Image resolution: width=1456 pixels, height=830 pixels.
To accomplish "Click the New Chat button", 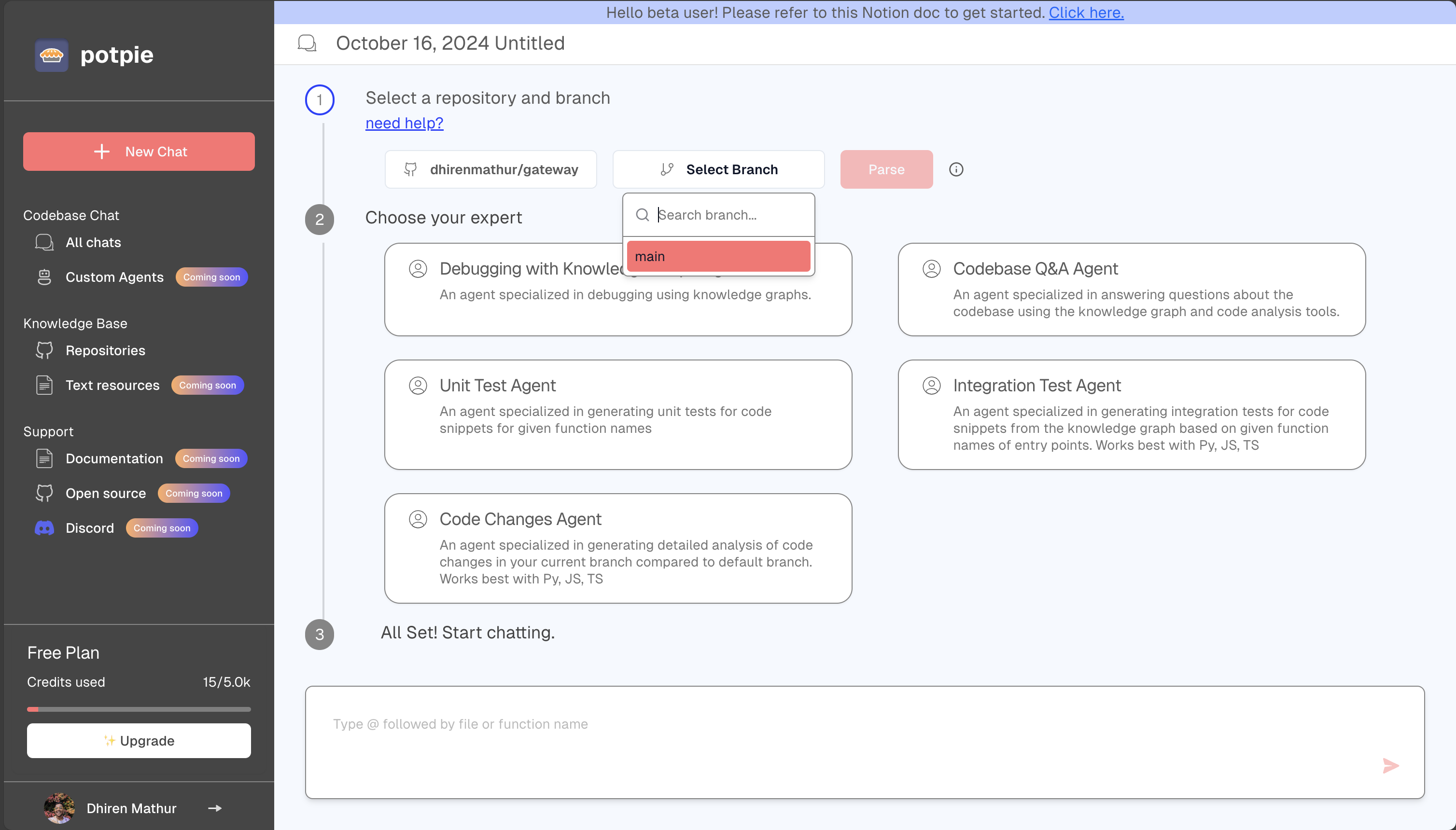I will pos(139,152).
